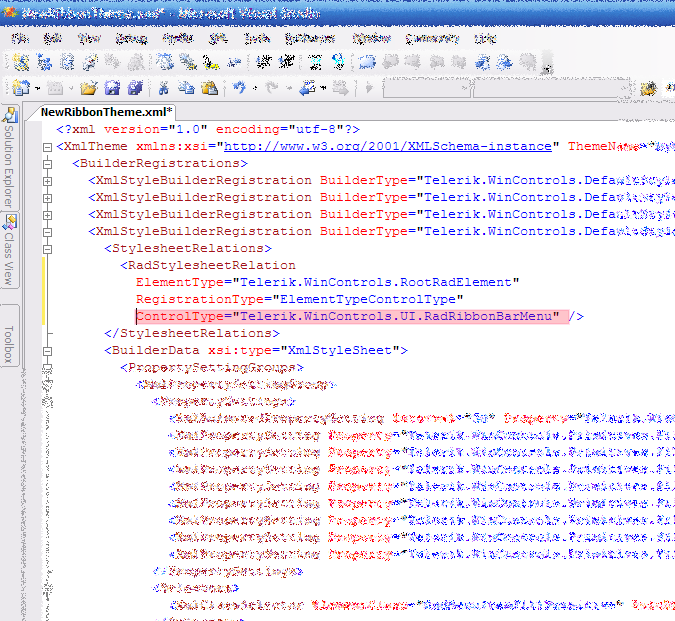Click the Find in Files icon at toolbar end
Screen dimensions: 675x621
648,89
